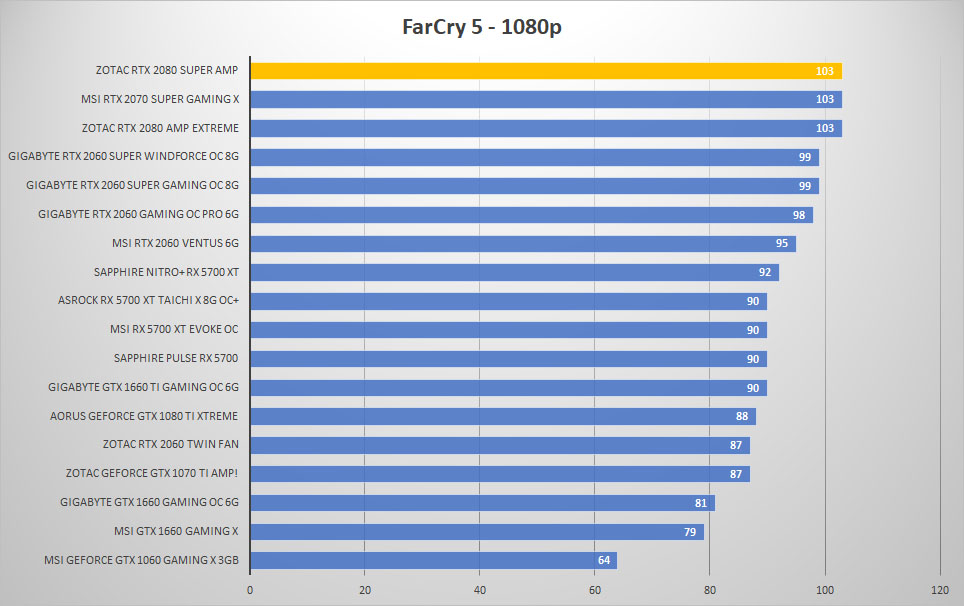Click the ZOTAC RTX 2080 AMP EXTREME label
The width and height of the screenshot is (964, 606).
160,128
